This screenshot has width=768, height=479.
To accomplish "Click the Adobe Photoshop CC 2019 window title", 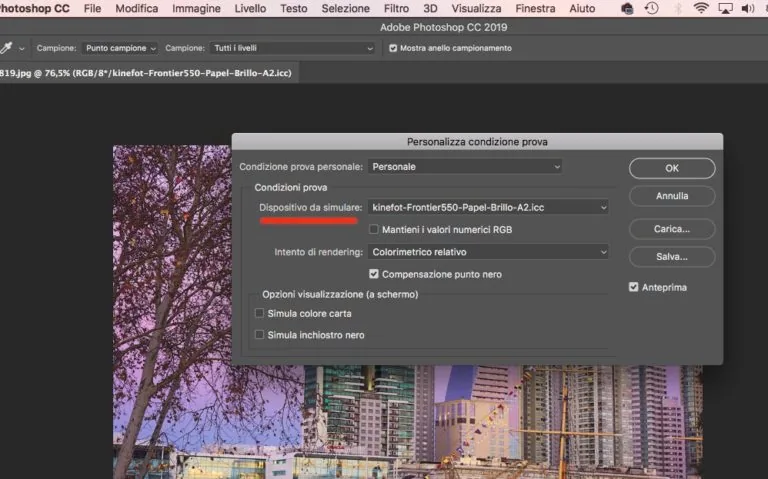I will click(x=443, y=27).
